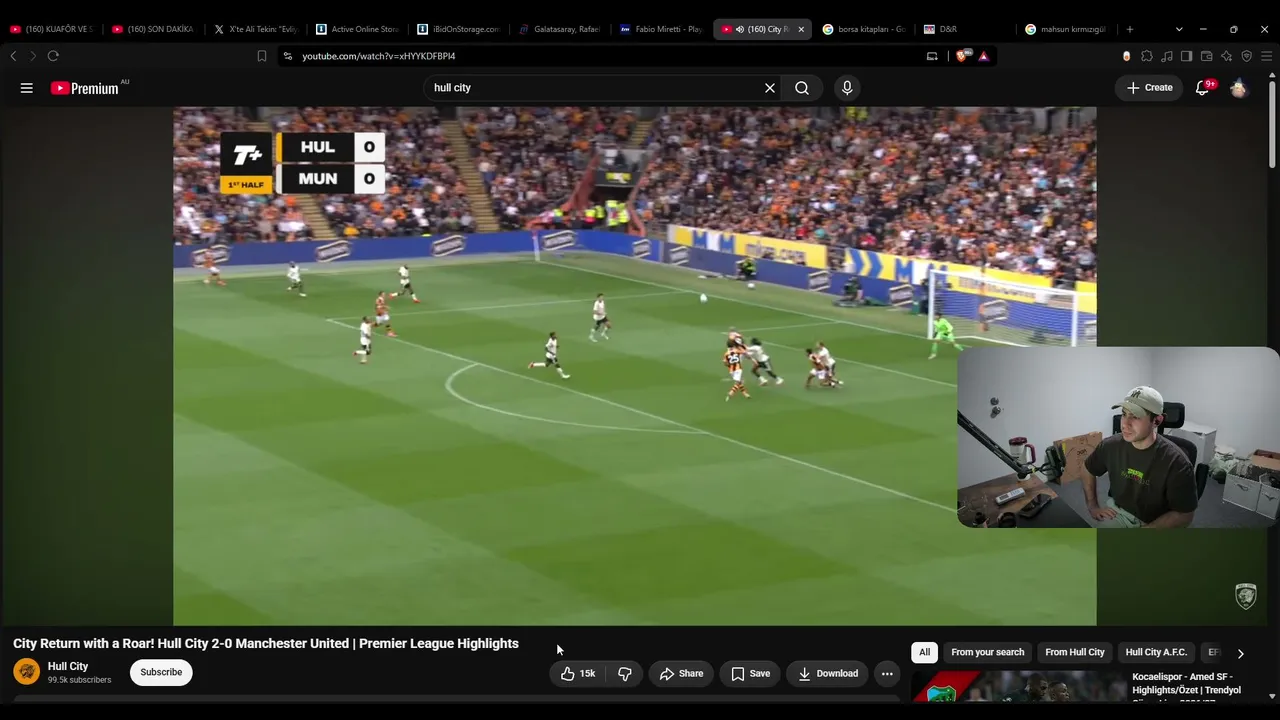Select the 'From Hull City' chip

coord(1075,652)
